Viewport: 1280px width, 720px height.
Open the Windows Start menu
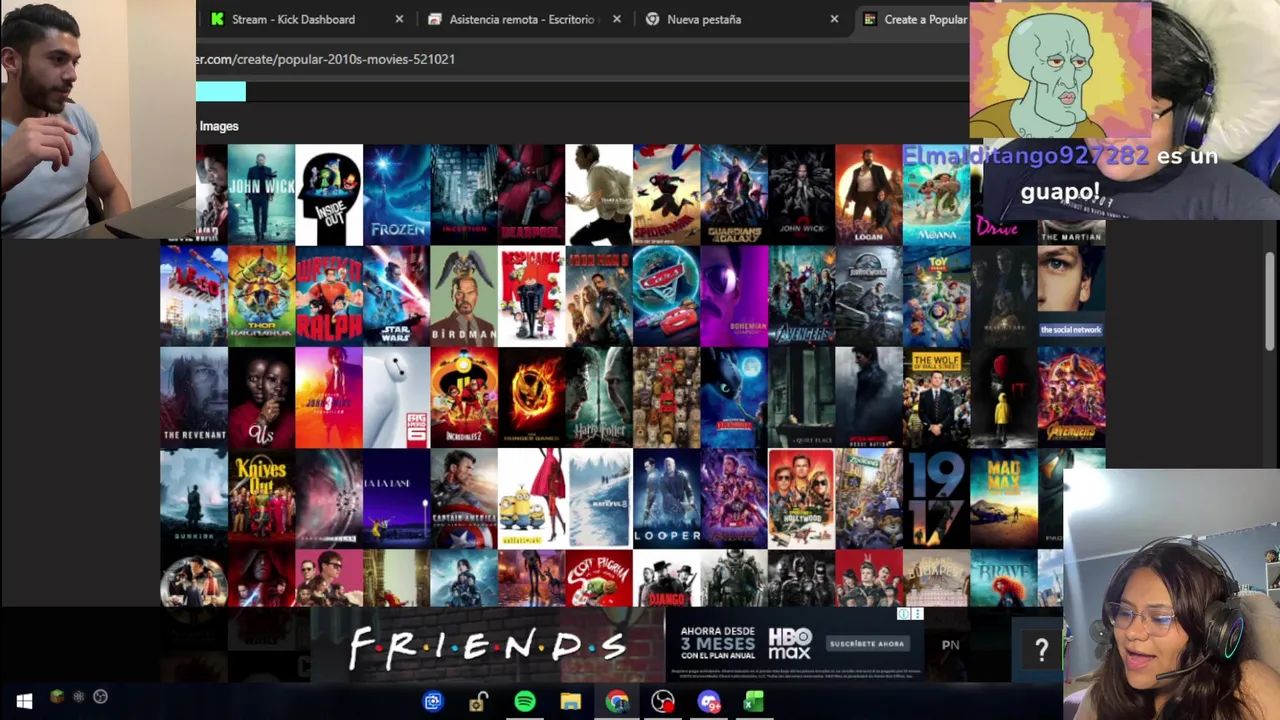click(x=24, y=702)
